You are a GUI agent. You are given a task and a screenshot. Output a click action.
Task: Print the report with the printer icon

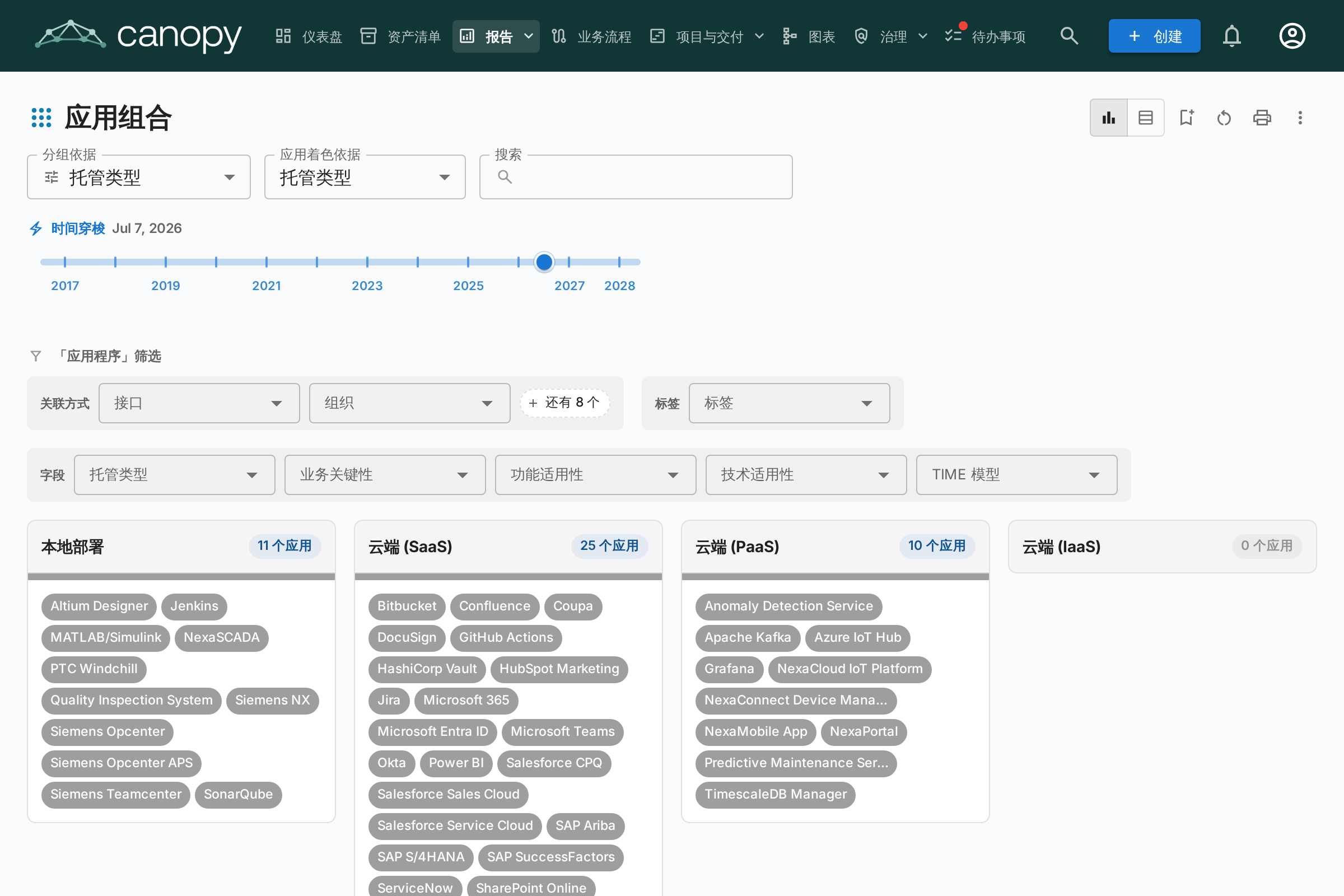(1262, 118)
